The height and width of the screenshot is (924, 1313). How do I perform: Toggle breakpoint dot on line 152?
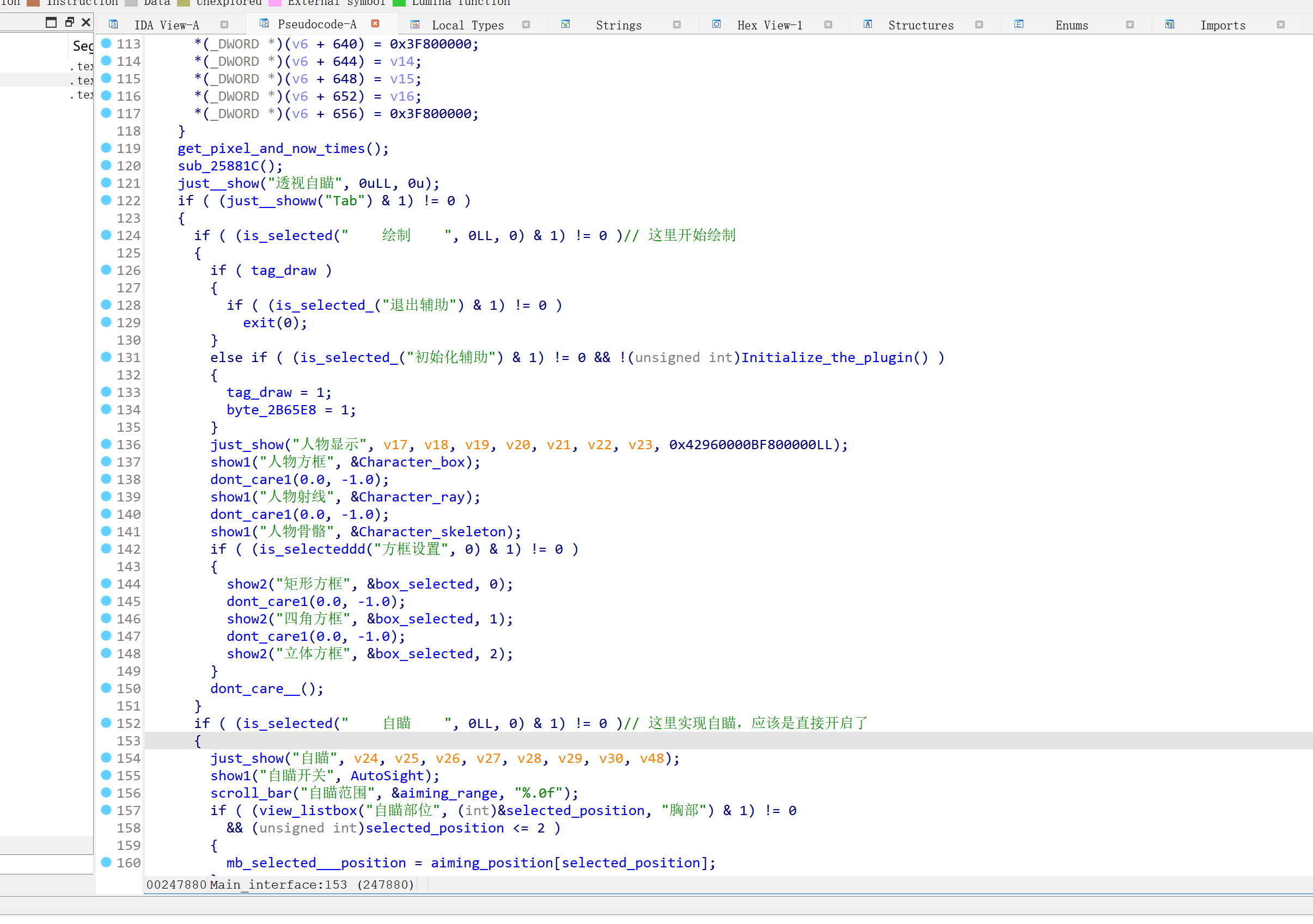106,723
